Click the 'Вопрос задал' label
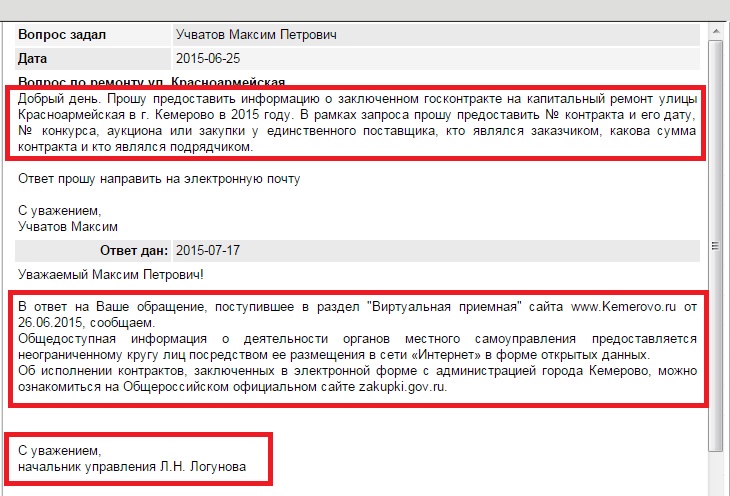 point(62,34)
